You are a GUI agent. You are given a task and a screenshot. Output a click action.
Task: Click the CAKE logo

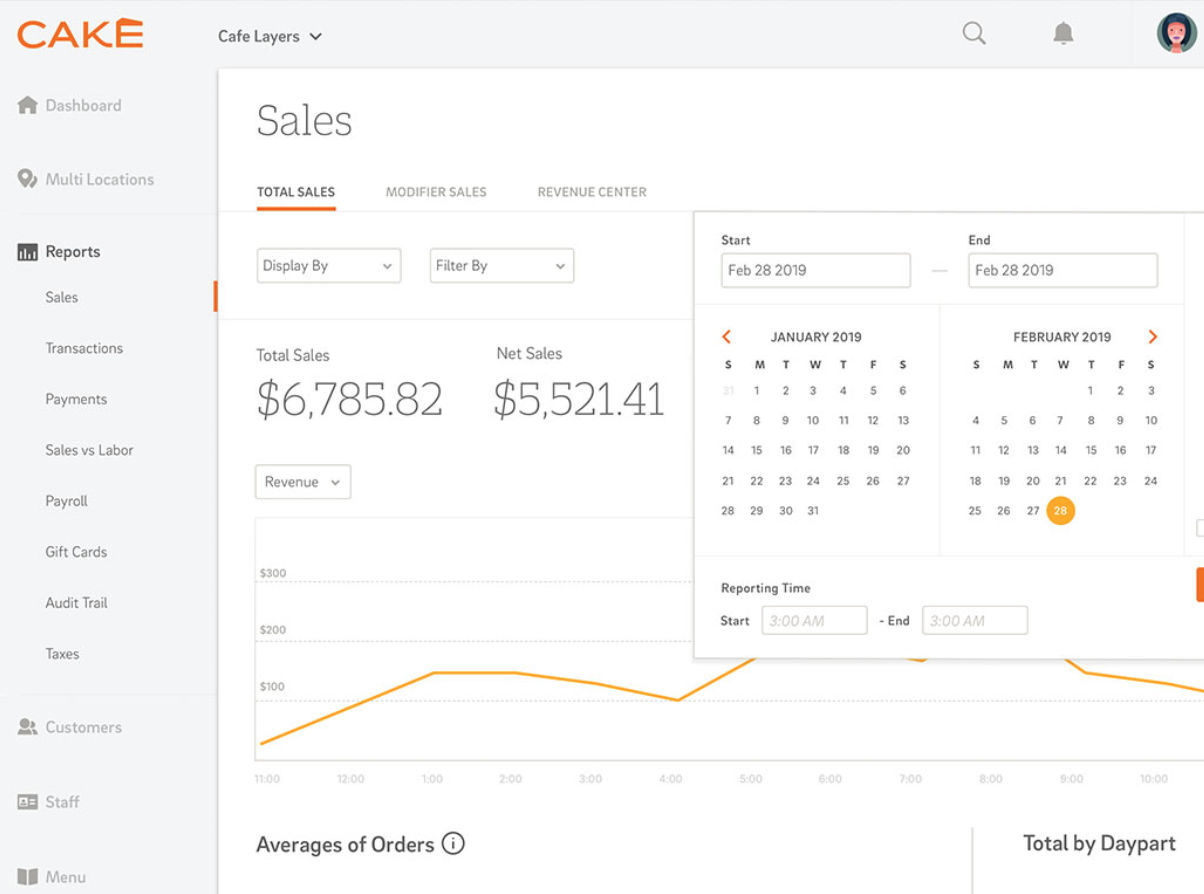(80, 34)
